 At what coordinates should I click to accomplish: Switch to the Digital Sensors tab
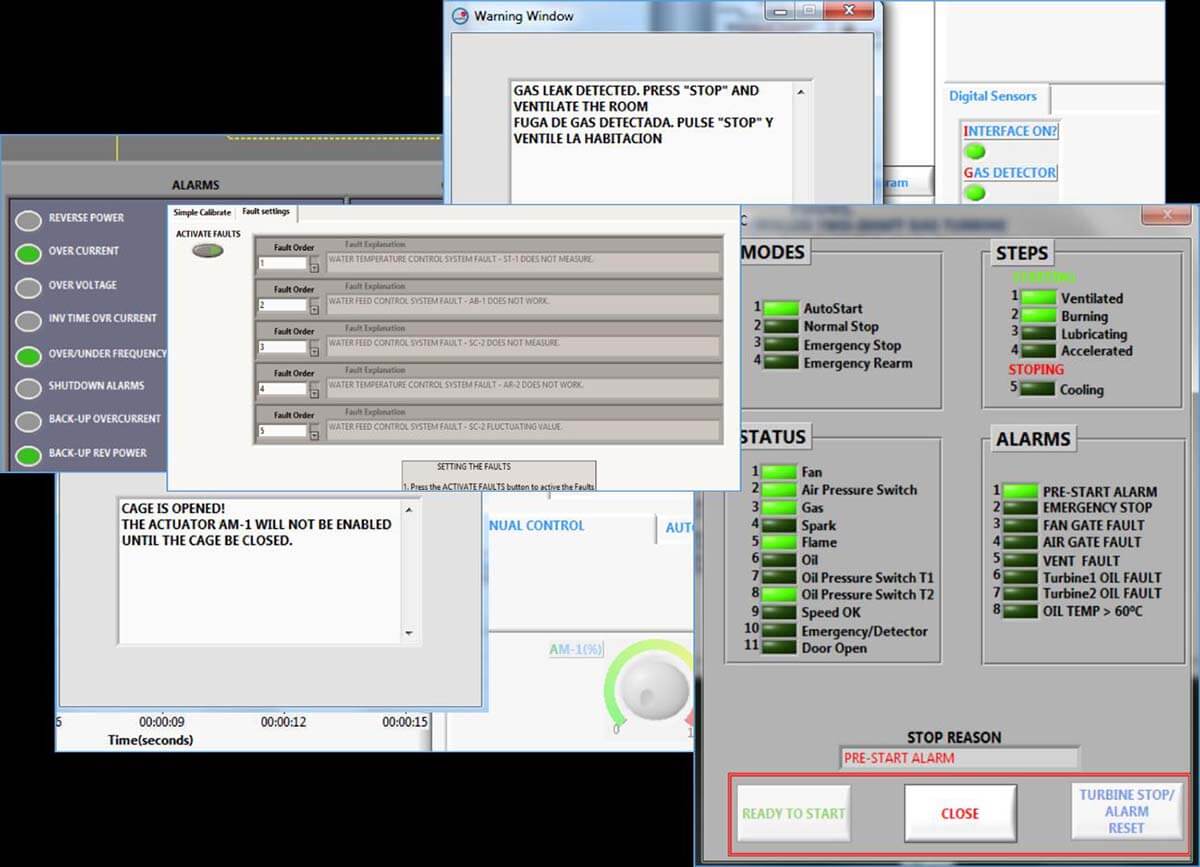pos(994,97)
